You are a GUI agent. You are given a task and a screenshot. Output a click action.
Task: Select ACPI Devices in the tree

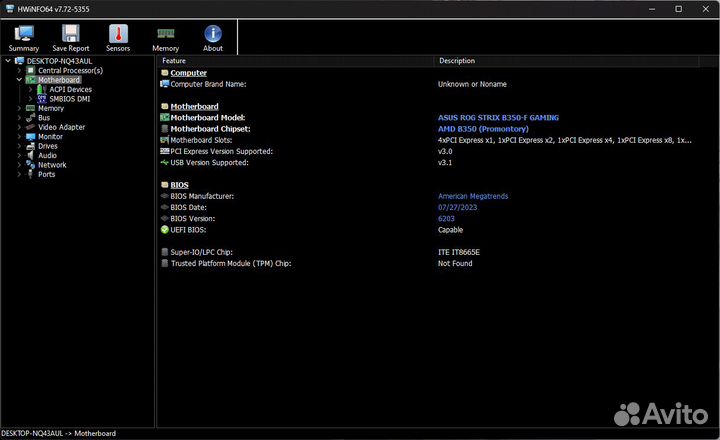(70, 89)
